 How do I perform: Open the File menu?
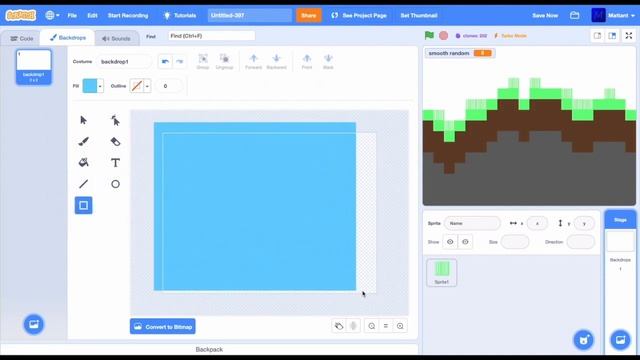coord(72,16)
